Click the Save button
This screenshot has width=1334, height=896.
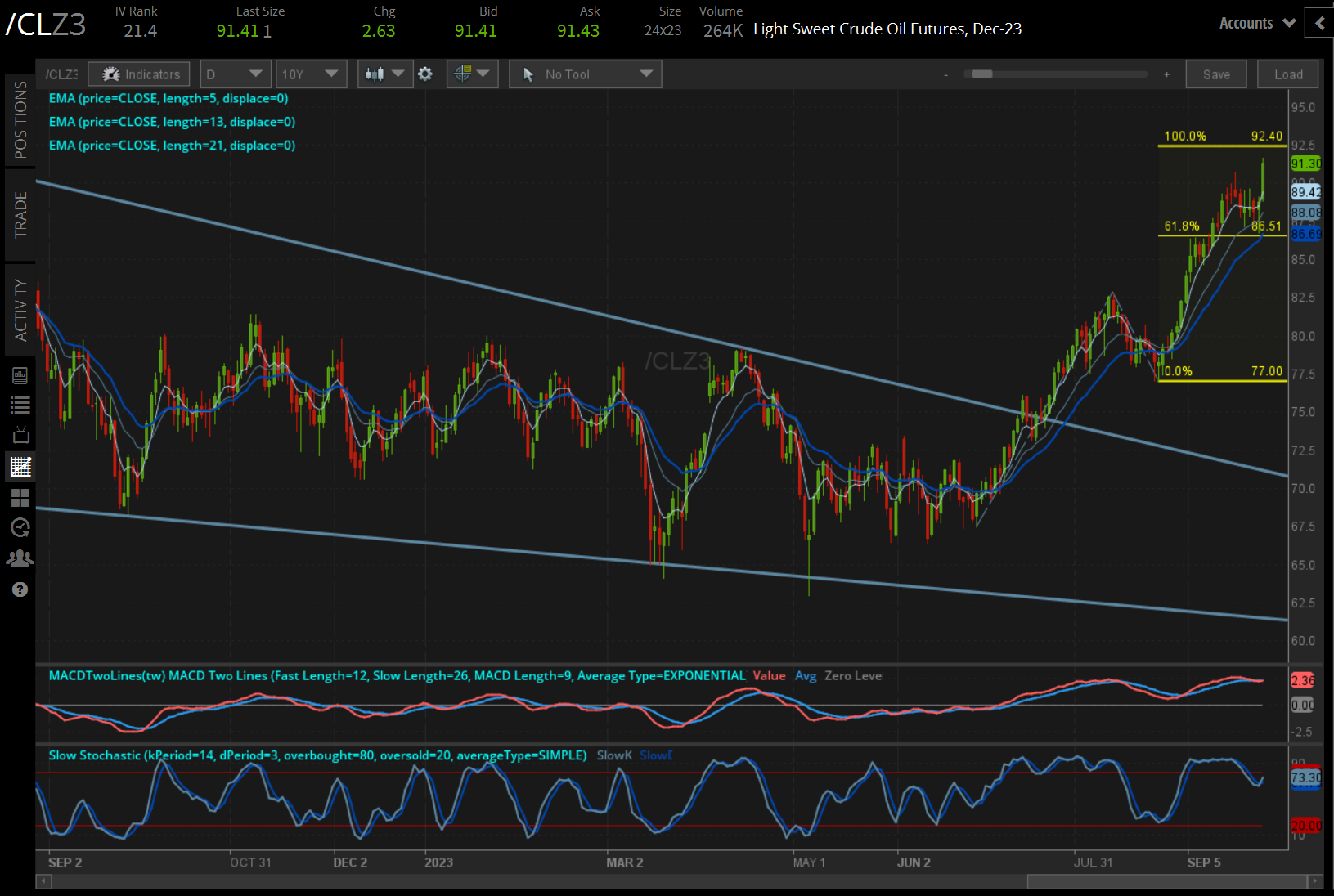[x=1216, y=74]
